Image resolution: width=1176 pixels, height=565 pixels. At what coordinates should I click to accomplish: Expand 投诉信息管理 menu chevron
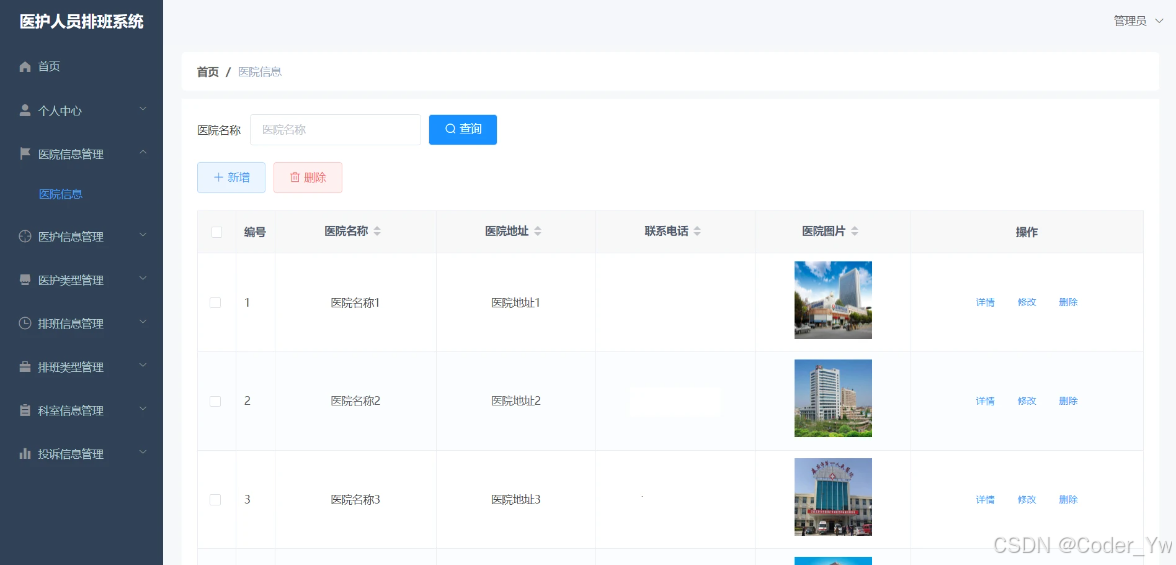(143, 453)
